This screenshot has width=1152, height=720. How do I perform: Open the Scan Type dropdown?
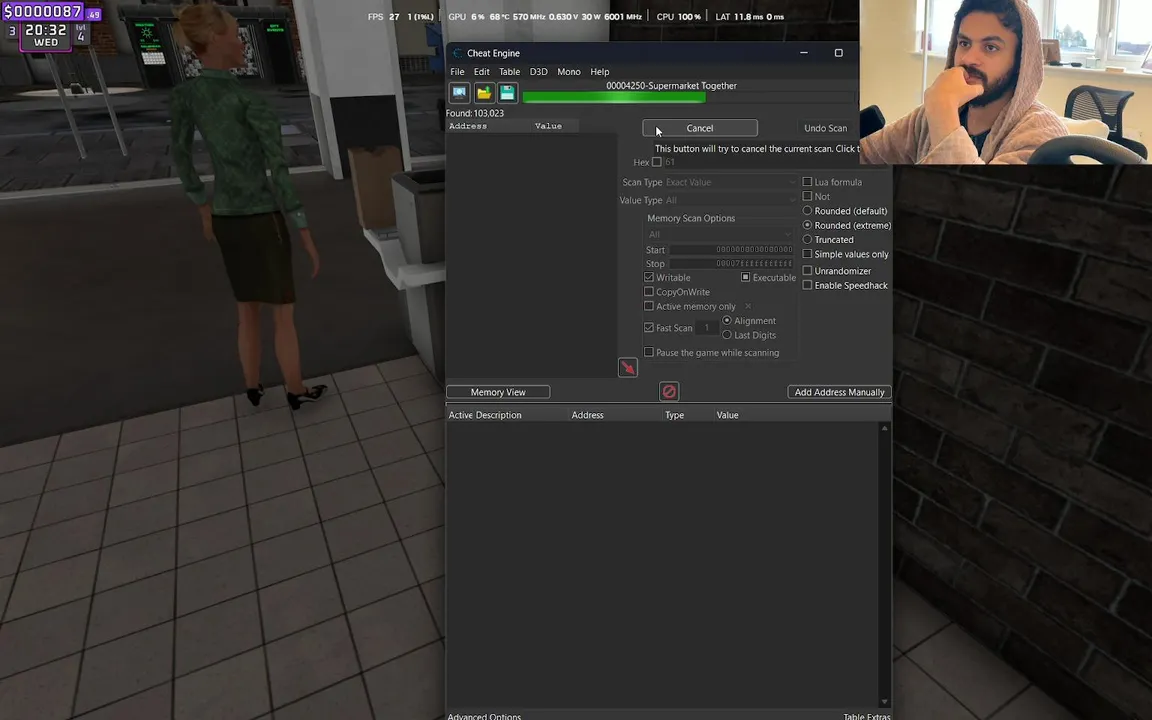click(x=730, y=182)
